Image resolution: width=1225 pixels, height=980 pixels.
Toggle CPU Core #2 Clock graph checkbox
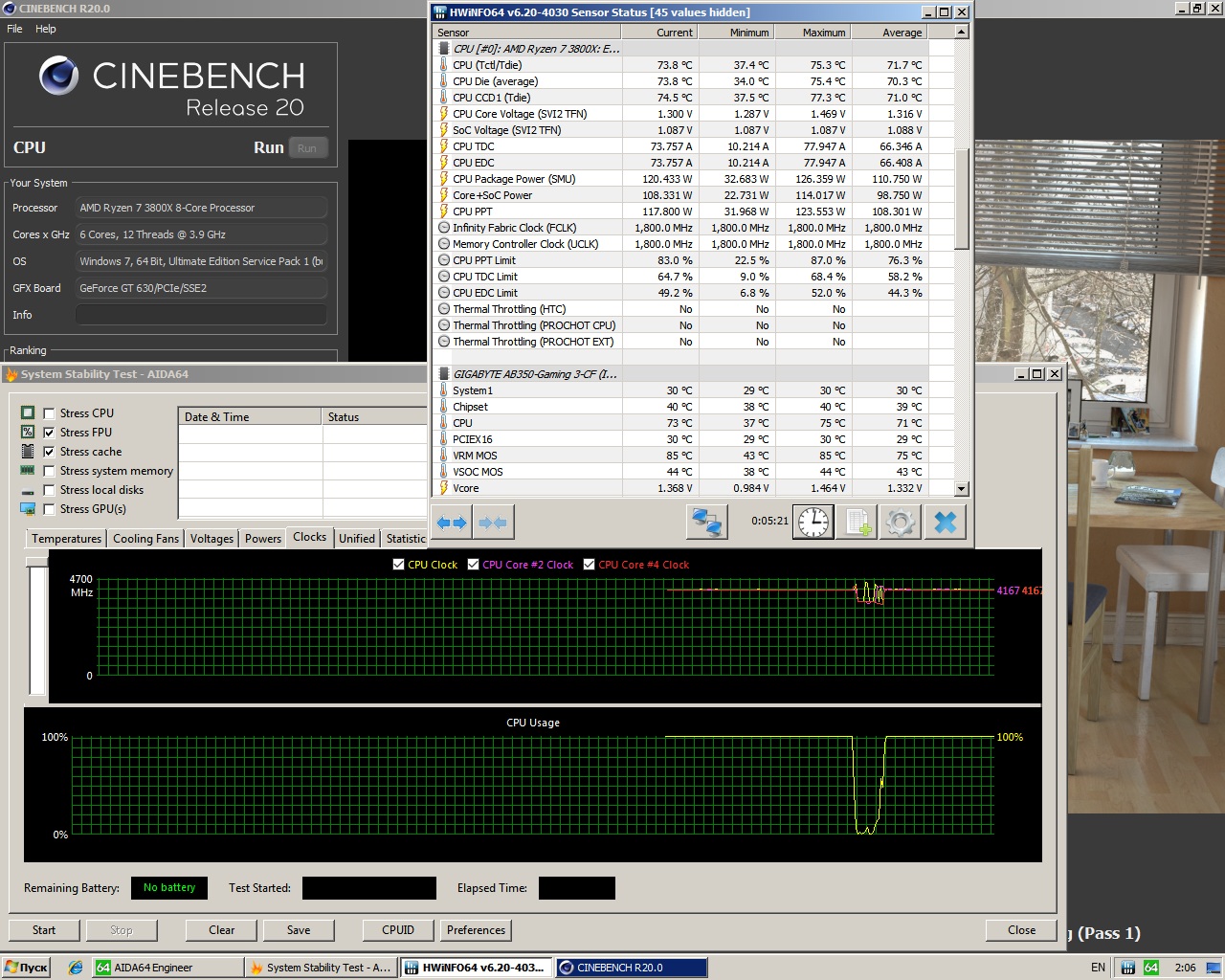pos(473,565)
